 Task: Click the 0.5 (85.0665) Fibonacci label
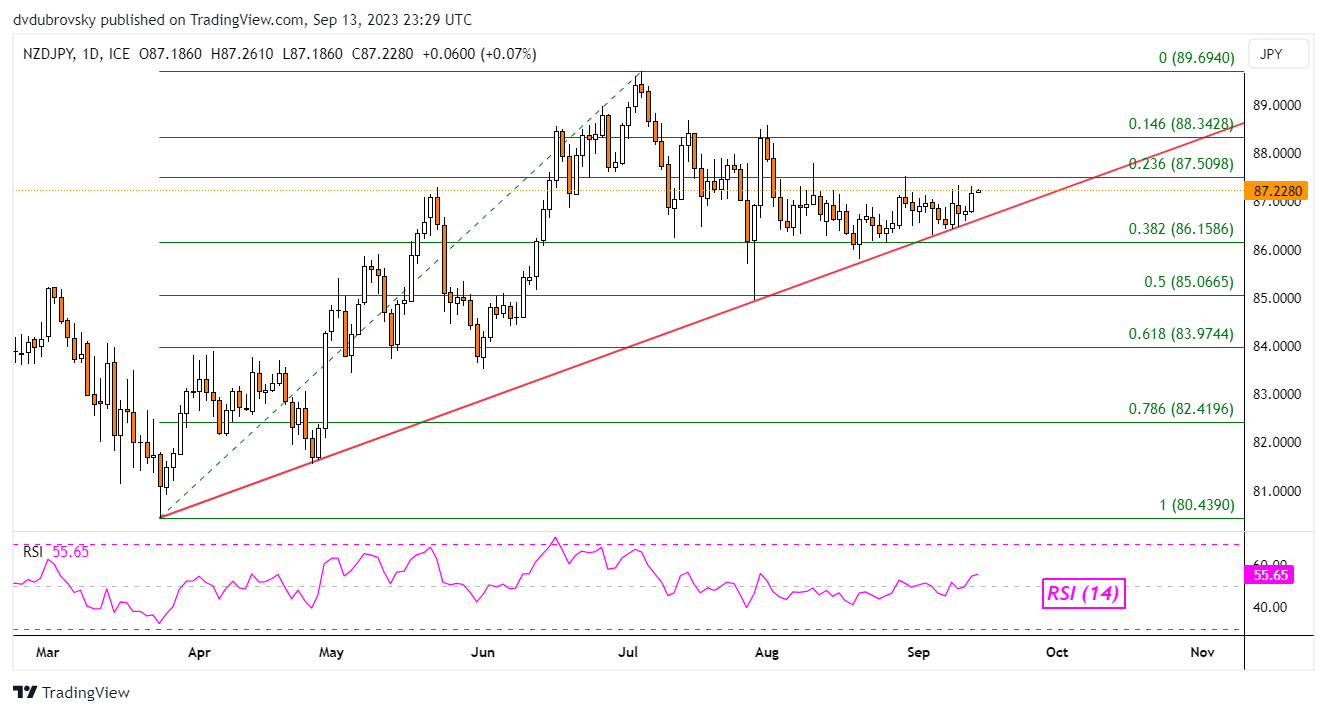click(x=1189, y=281)
